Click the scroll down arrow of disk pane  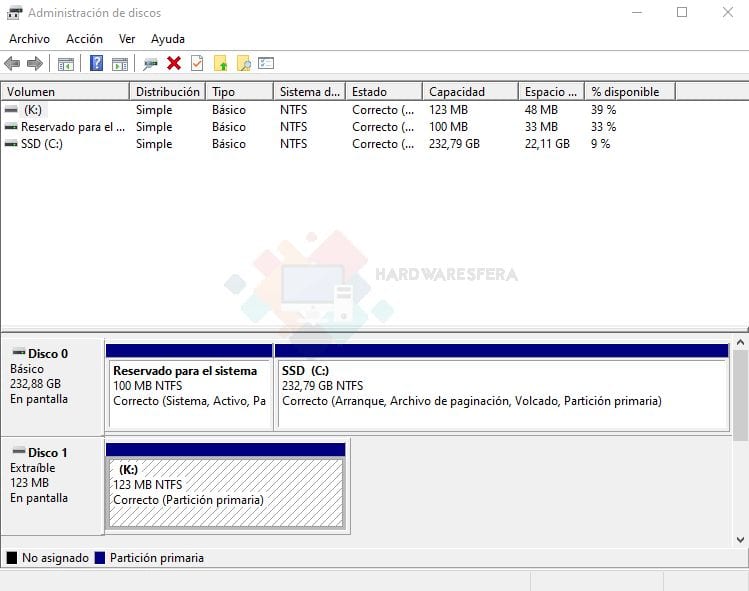click(740, 540)
